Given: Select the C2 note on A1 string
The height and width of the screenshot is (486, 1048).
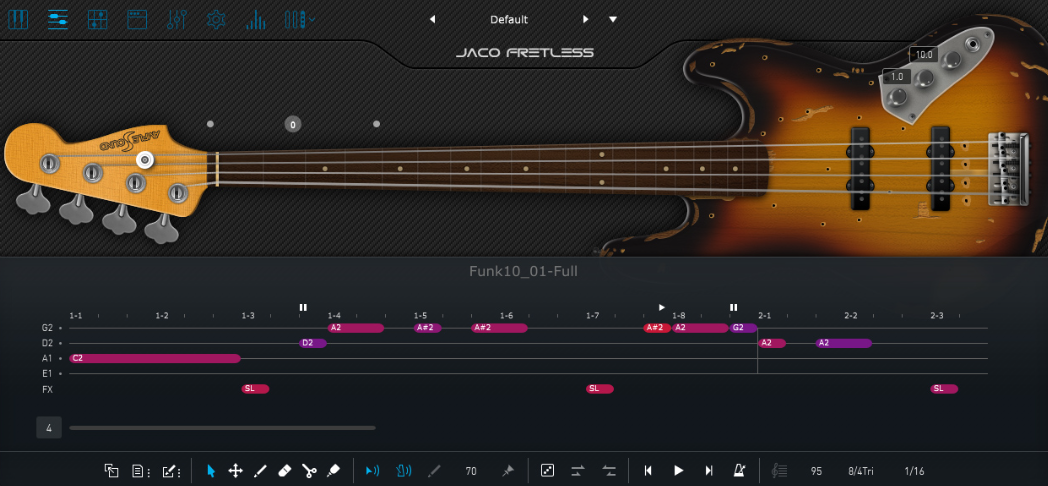Looking at the screenshot, I should 154,358.
